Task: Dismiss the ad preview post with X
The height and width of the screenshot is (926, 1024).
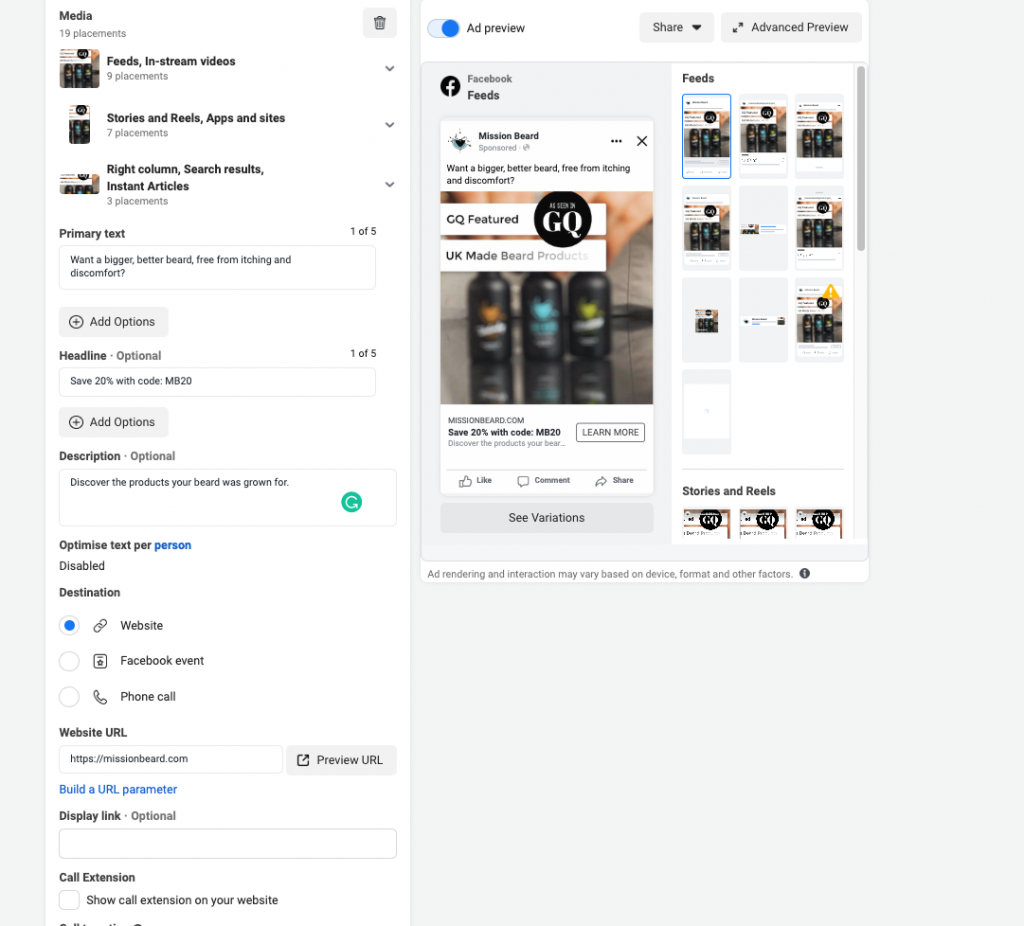Action: [x=642, y=141]
